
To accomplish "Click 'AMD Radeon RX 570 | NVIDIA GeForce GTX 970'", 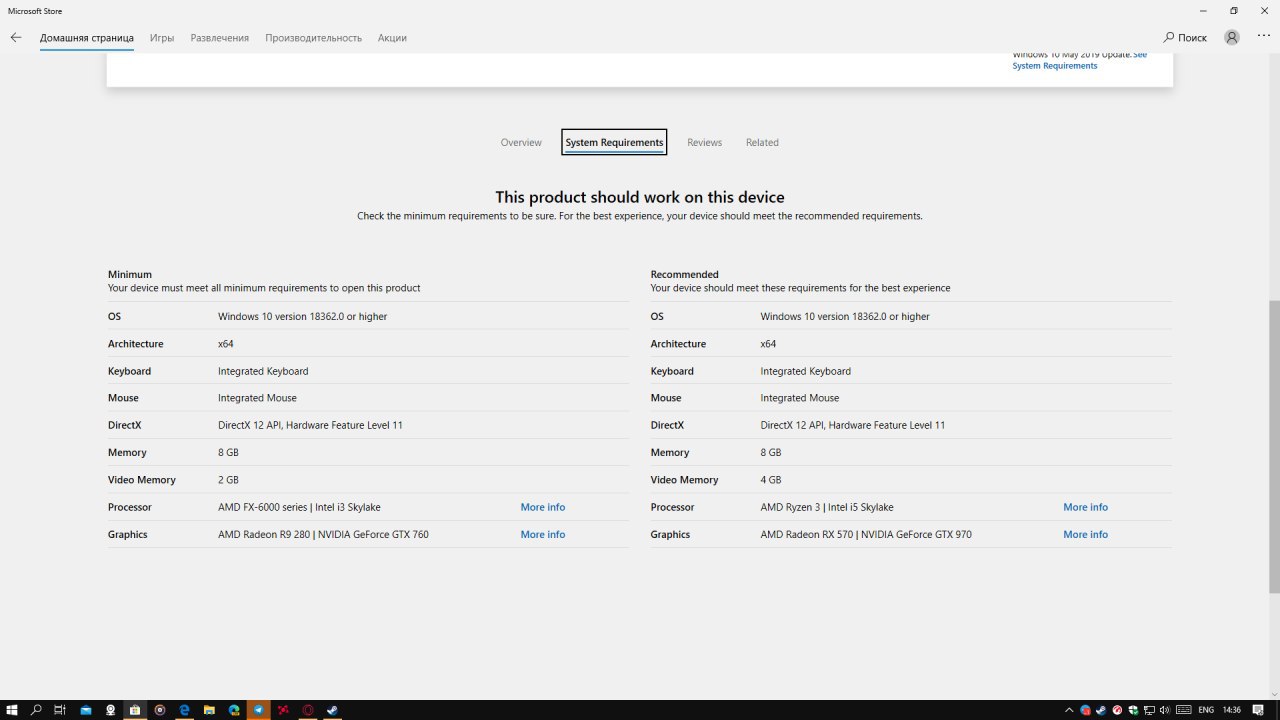I will pos(866,534).
